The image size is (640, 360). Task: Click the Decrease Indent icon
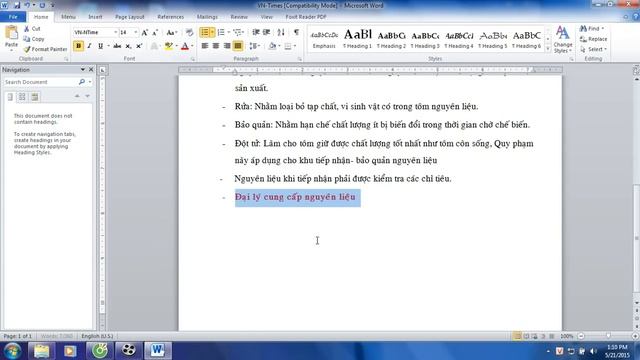tap(256, 32)
